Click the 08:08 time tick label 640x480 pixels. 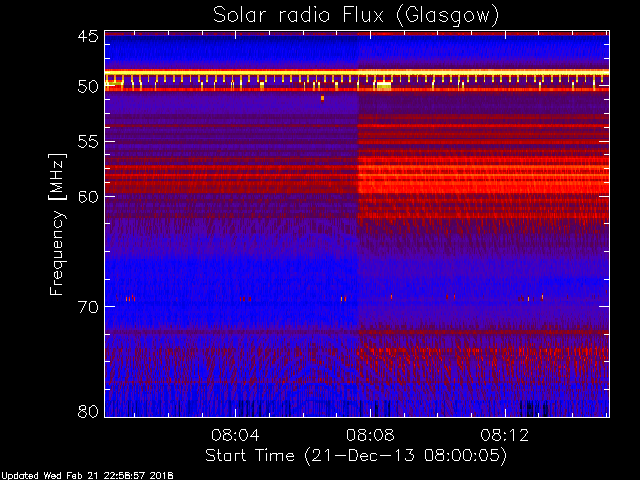point(370,435)
